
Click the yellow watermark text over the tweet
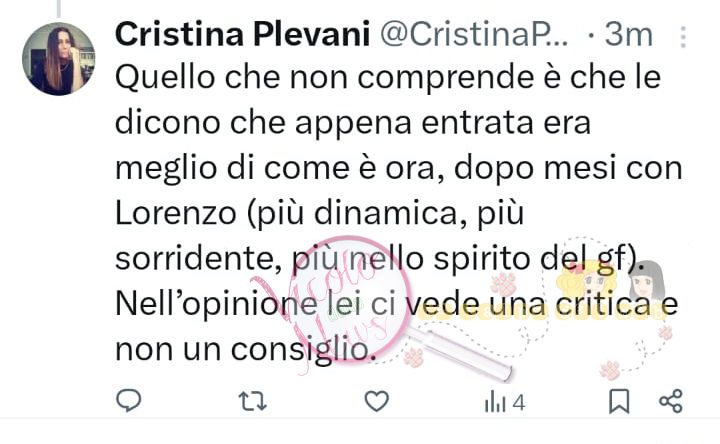(544, 314)
